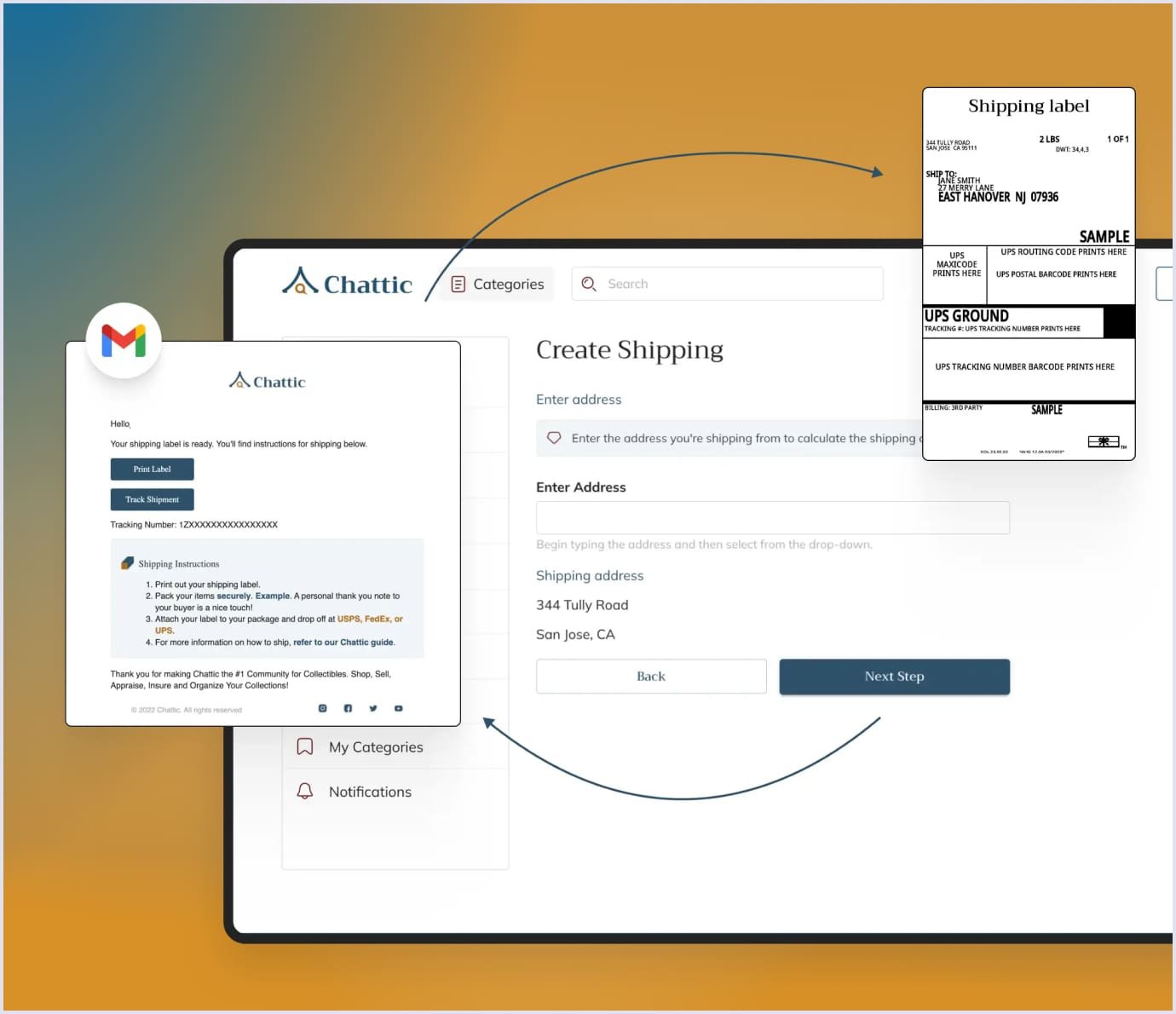Open My Categories in the sidebar

coord(395,746)
